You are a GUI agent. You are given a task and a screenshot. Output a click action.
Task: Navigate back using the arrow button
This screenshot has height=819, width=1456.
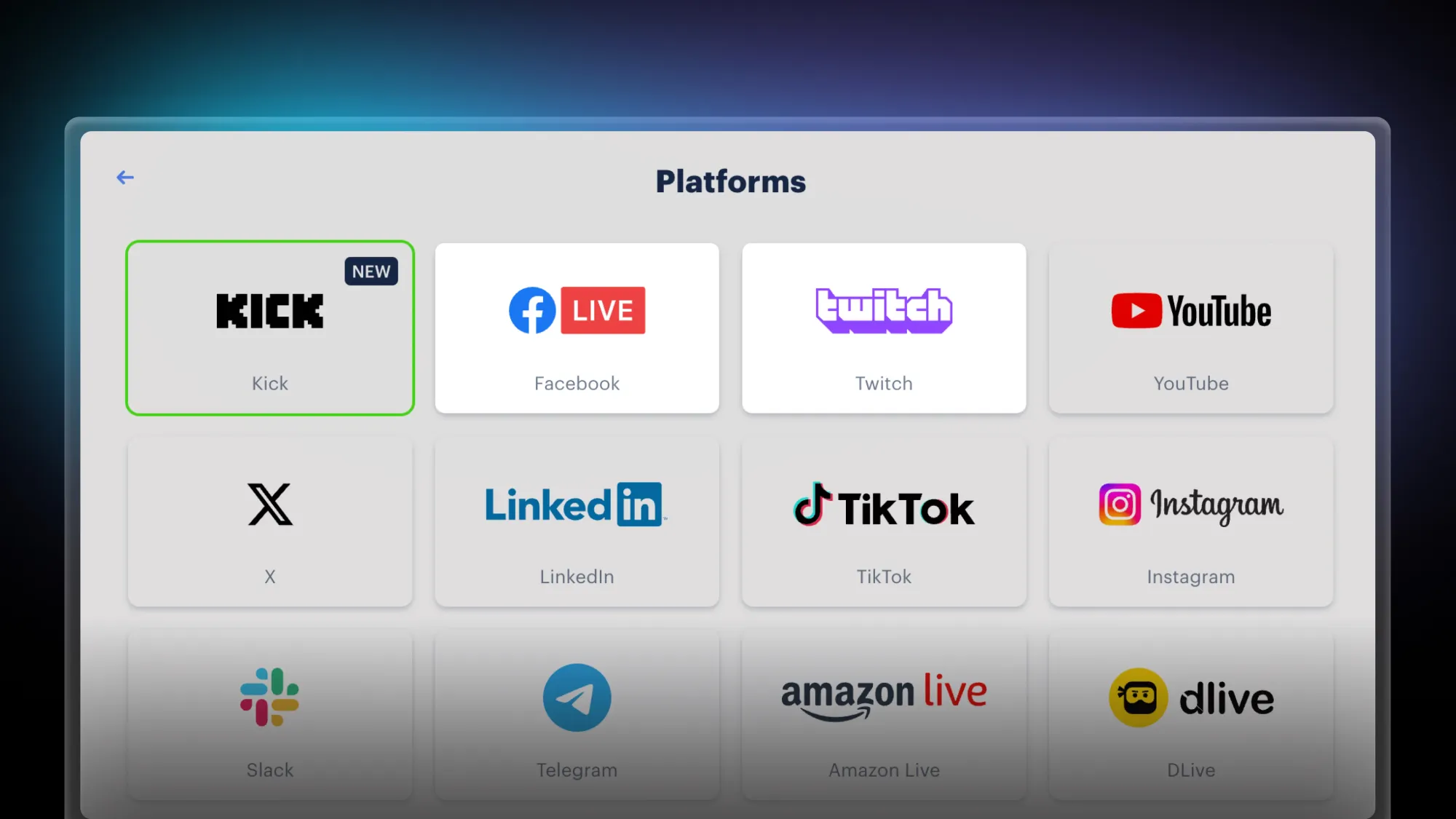tap(125, 177)
